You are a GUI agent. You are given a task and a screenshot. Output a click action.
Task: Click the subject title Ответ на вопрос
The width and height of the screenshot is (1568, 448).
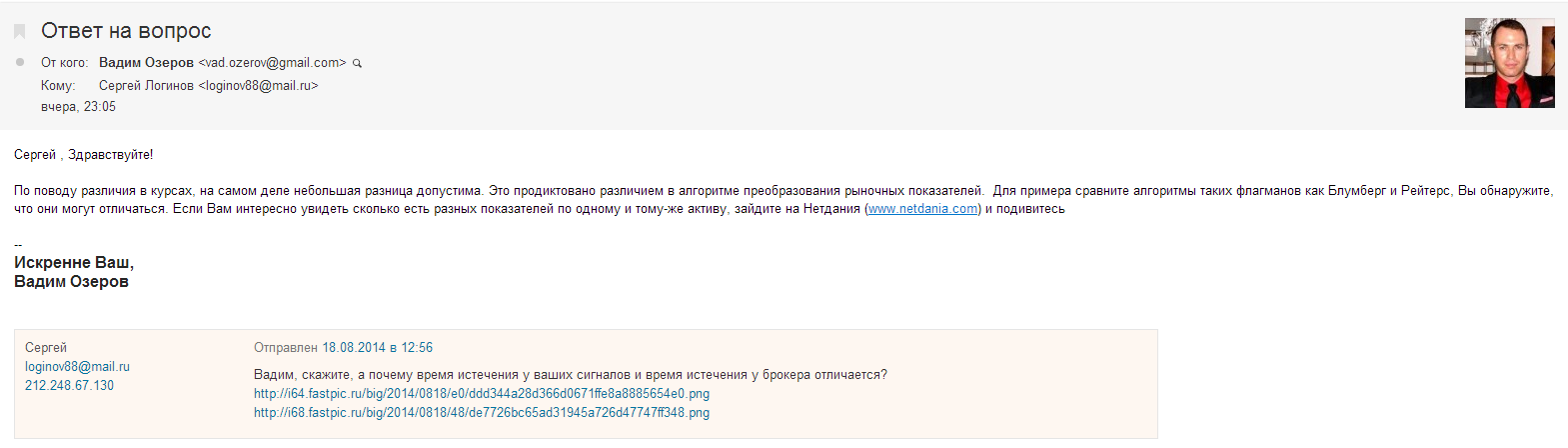(x=126, y=31)
